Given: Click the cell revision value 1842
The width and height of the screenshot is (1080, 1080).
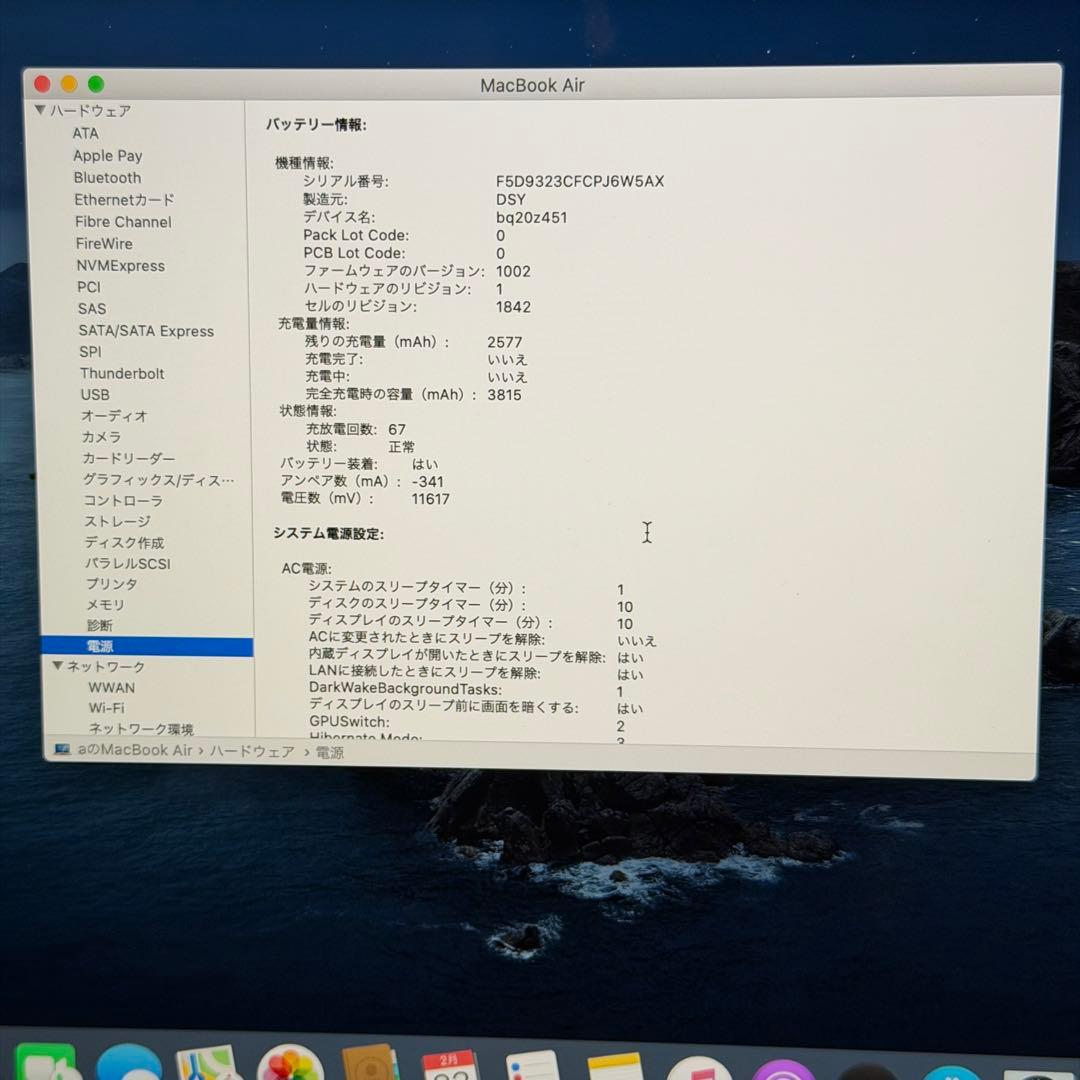Looking at the screenshot, I should coord(513,307).
